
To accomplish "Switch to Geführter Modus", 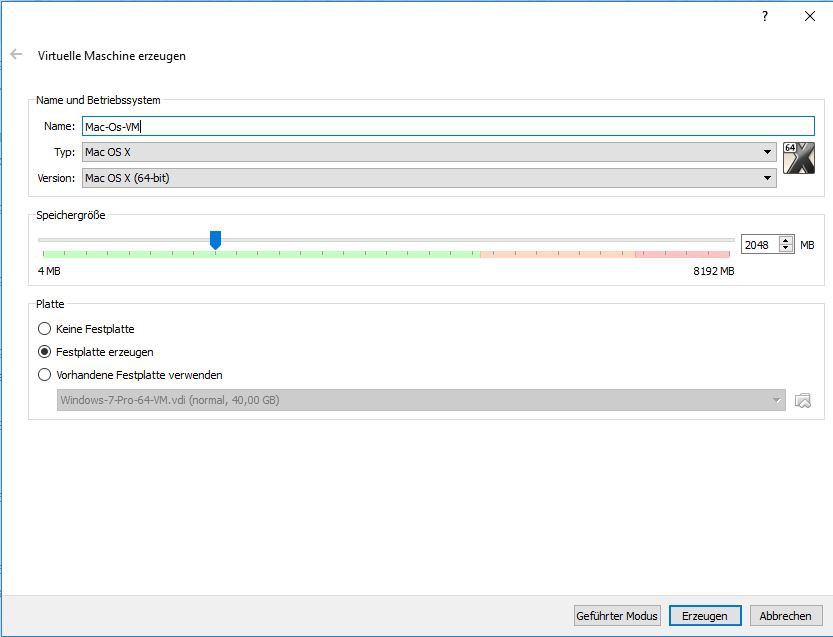I will 617,615.
